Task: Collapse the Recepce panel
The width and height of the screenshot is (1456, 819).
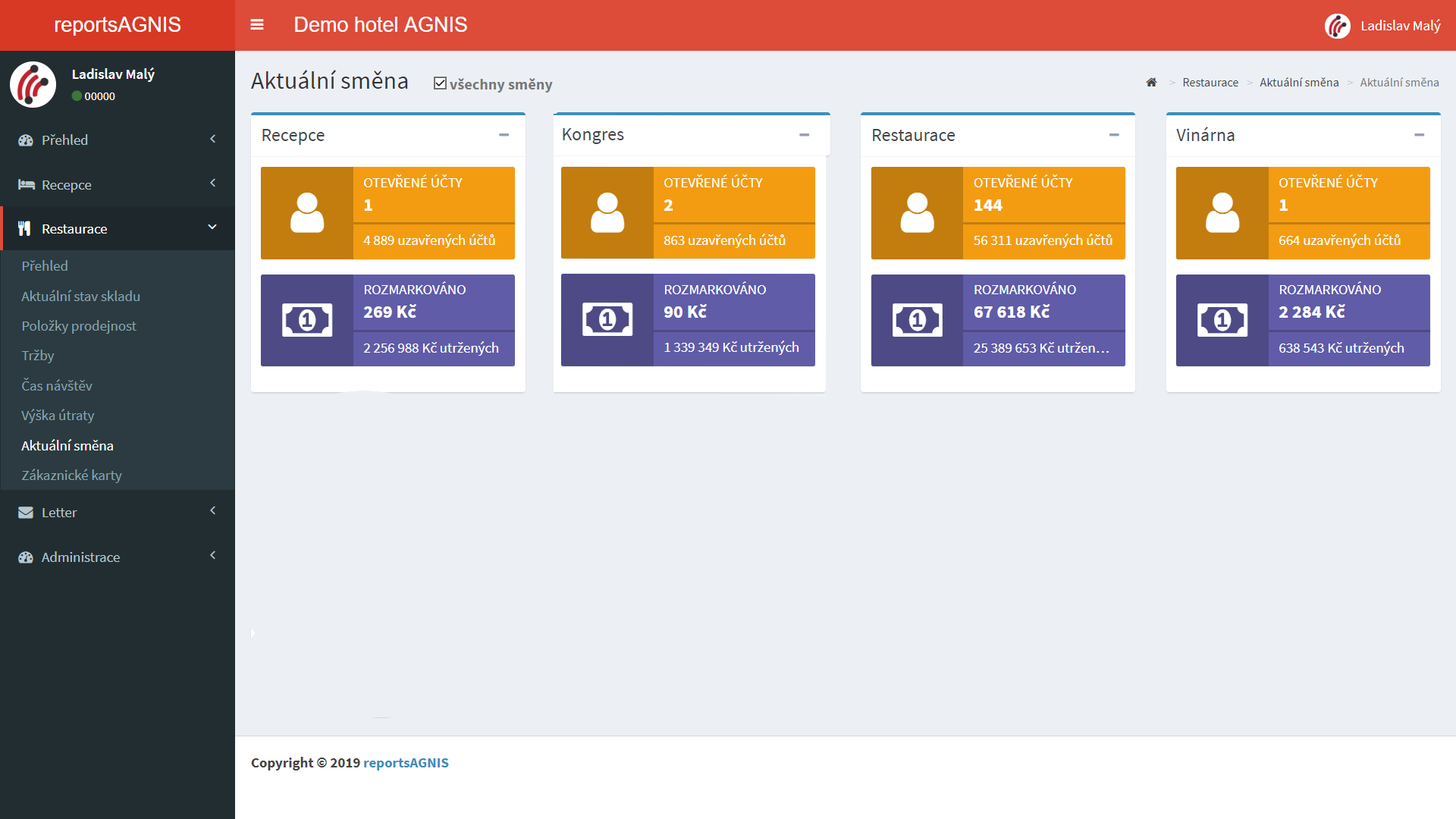Action: tap(504, 135)
